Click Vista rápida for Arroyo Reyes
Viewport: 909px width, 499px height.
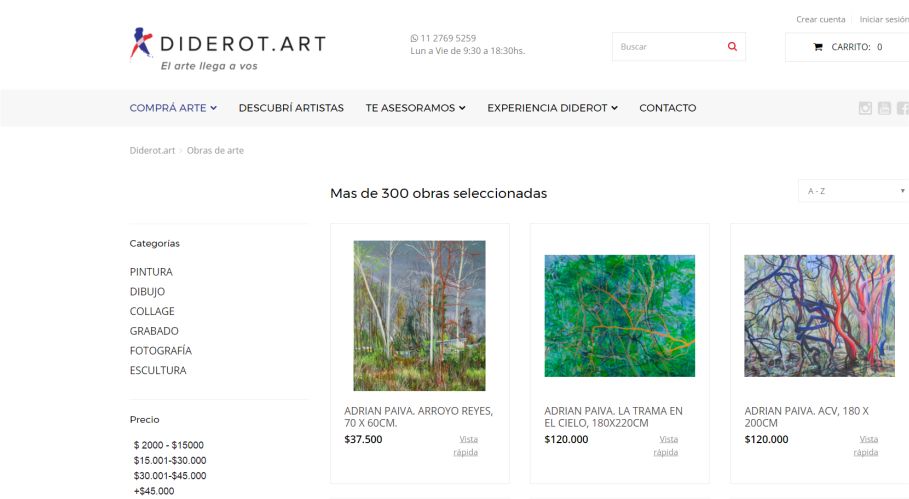point(466,446)
